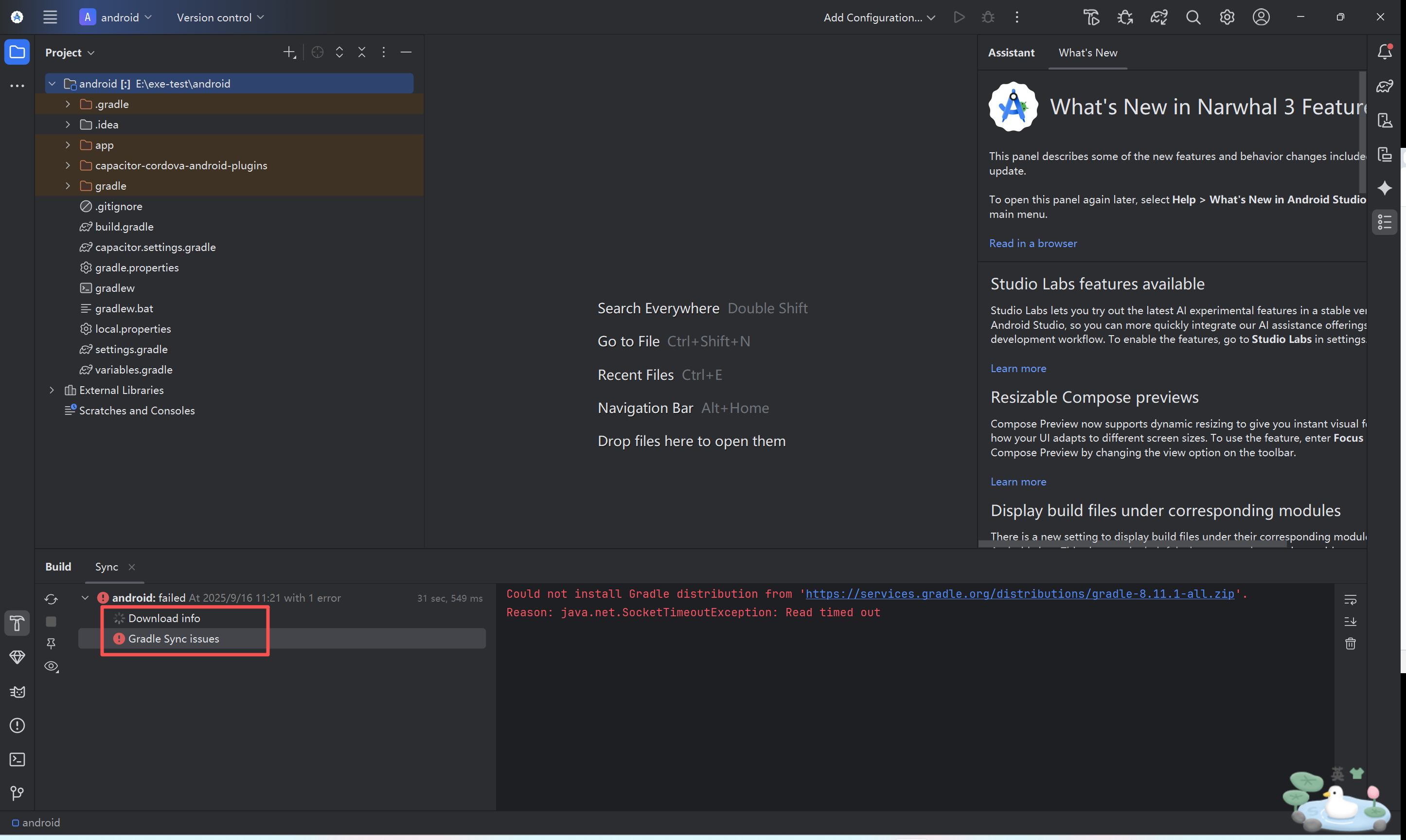Image resolution: width=1406 pixels, height=840 pixels.
Task: Click the Read in a browser link
Action: click(1033, 243)
